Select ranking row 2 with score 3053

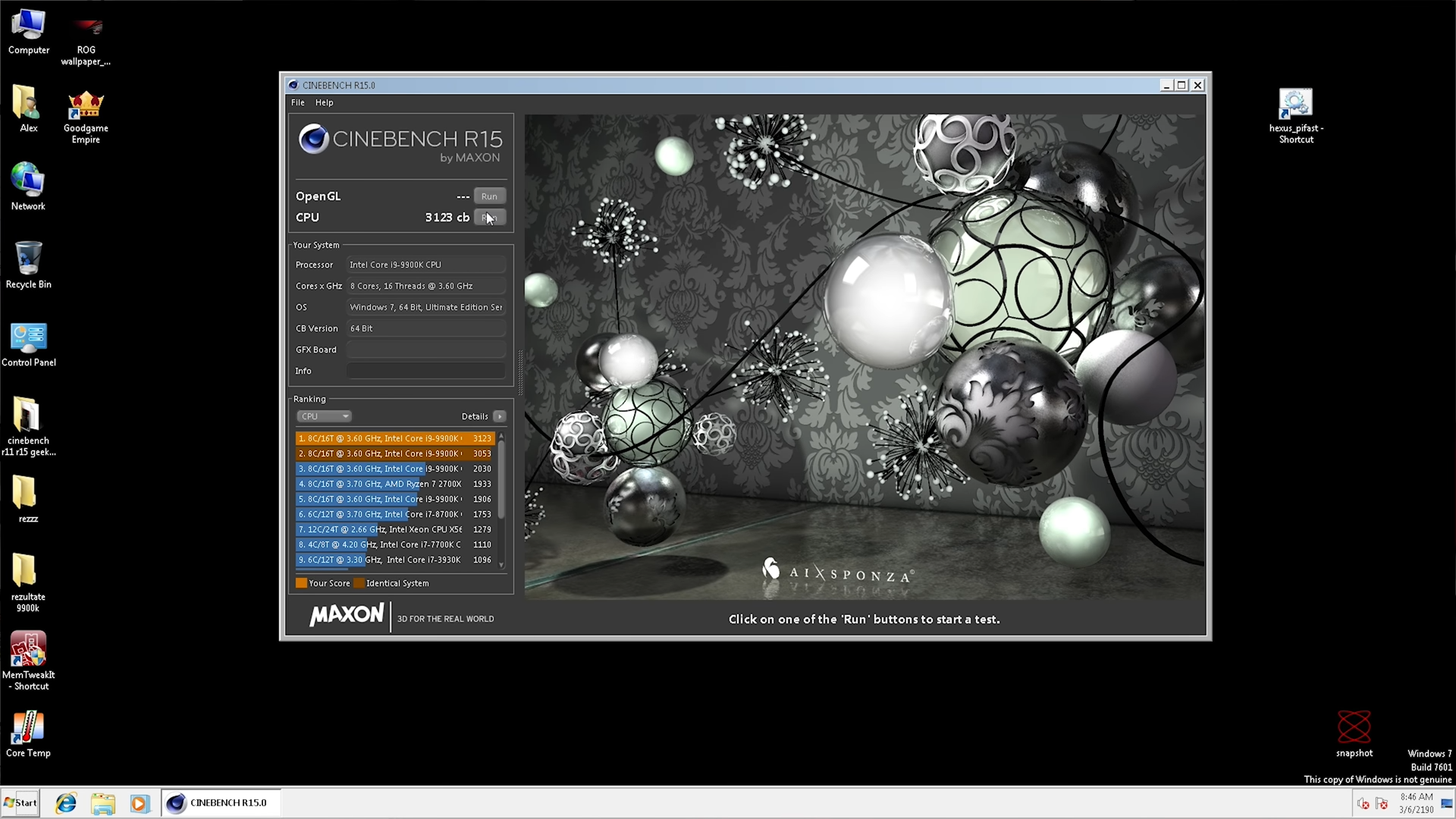click(395, 453)
